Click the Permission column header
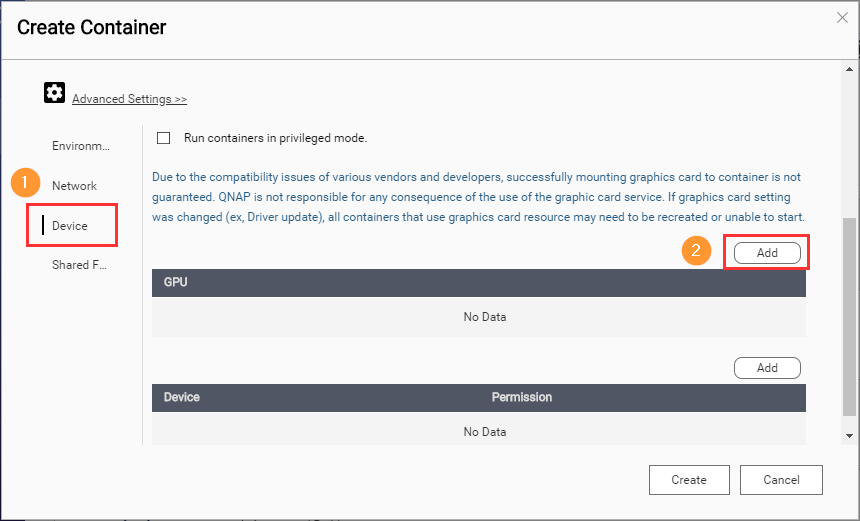 click(521, 397)
